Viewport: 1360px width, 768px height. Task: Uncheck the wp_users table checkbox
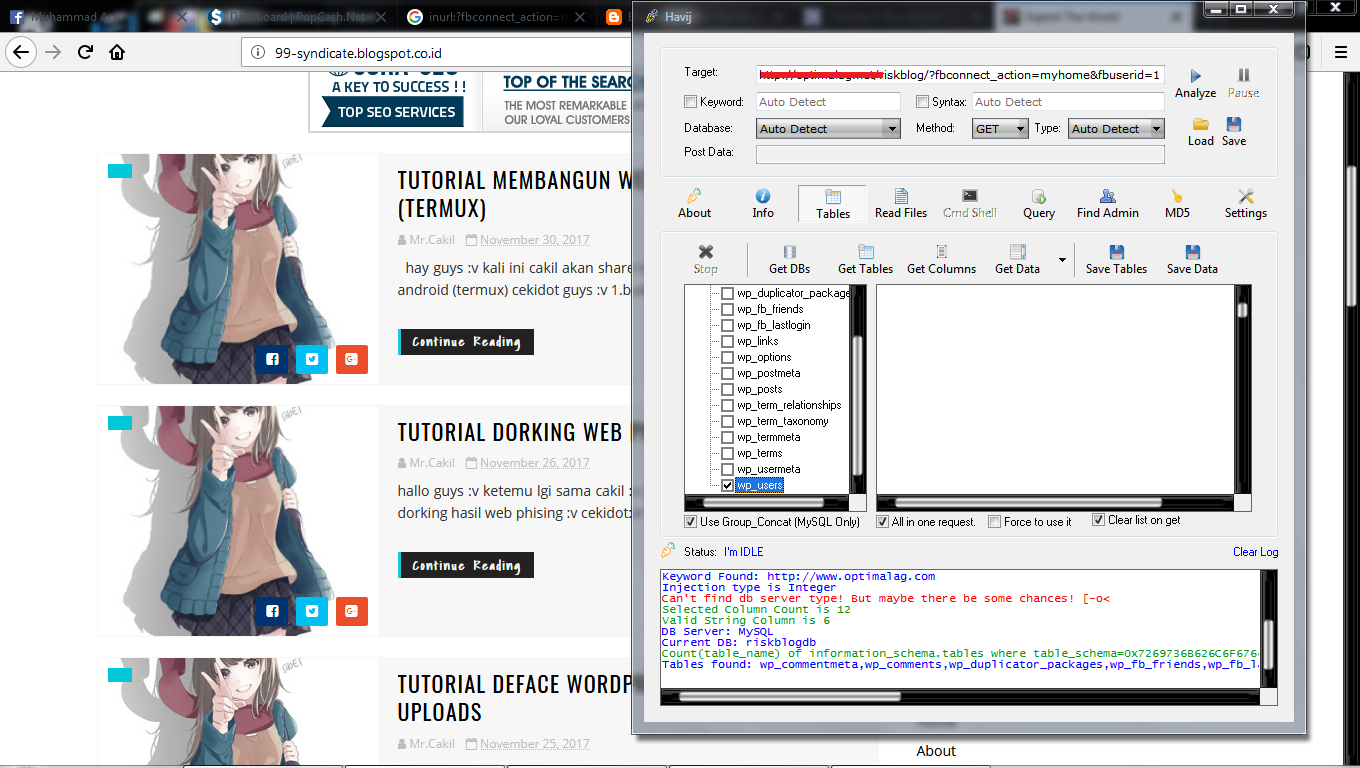coord(727,485)
